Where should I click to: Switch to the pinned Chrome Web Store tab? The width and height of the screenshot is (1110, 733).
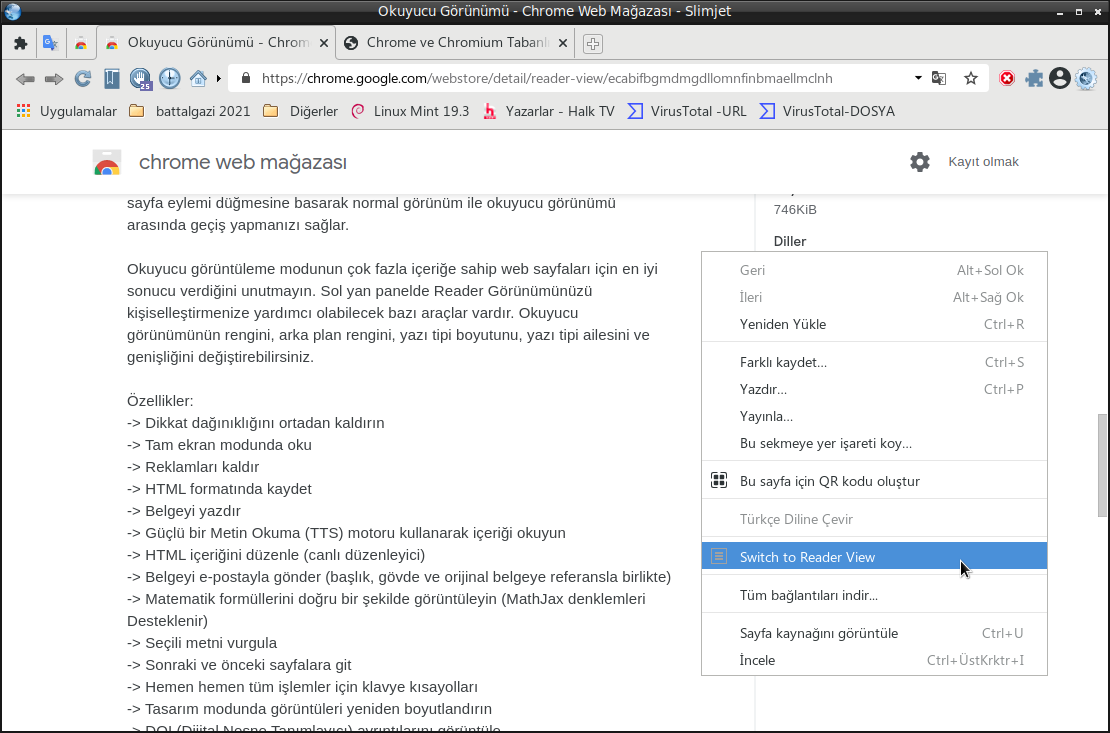[x=81, y=43]
